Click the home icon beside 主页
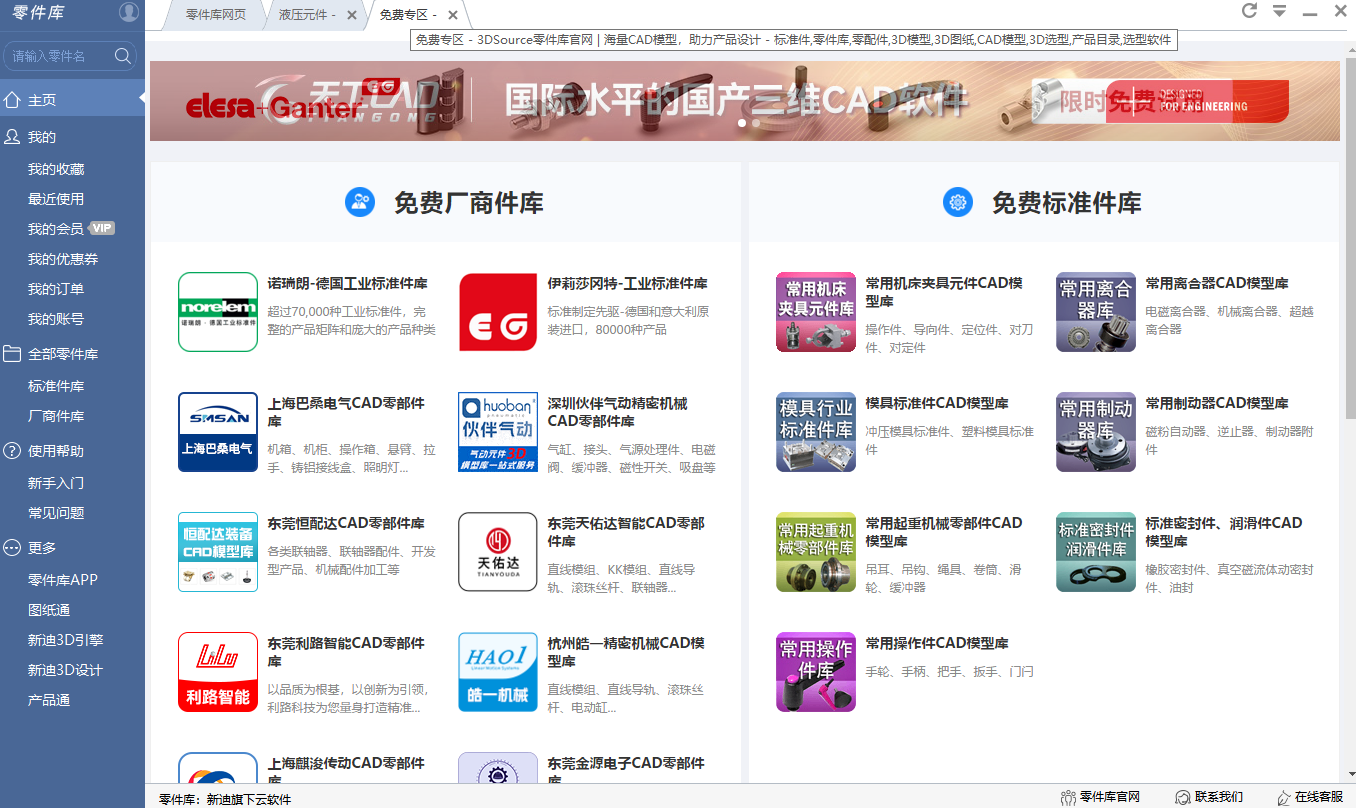The width and height of the screenshot is (1356, 808). pyautogui.click(x=12, y=99)
